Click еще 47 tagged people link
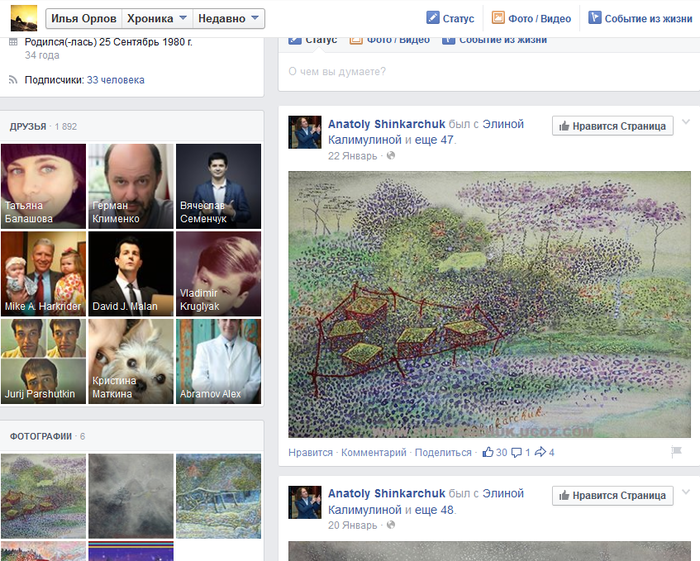This screenshot has width=700, height=561. click(434, 140)
